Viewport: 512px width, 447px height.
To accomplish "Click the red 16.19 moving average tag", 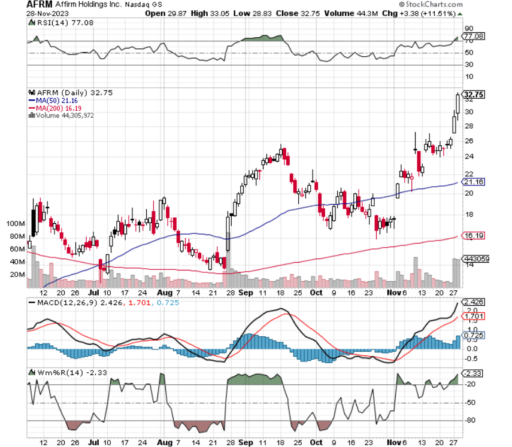I will (473, 236).
